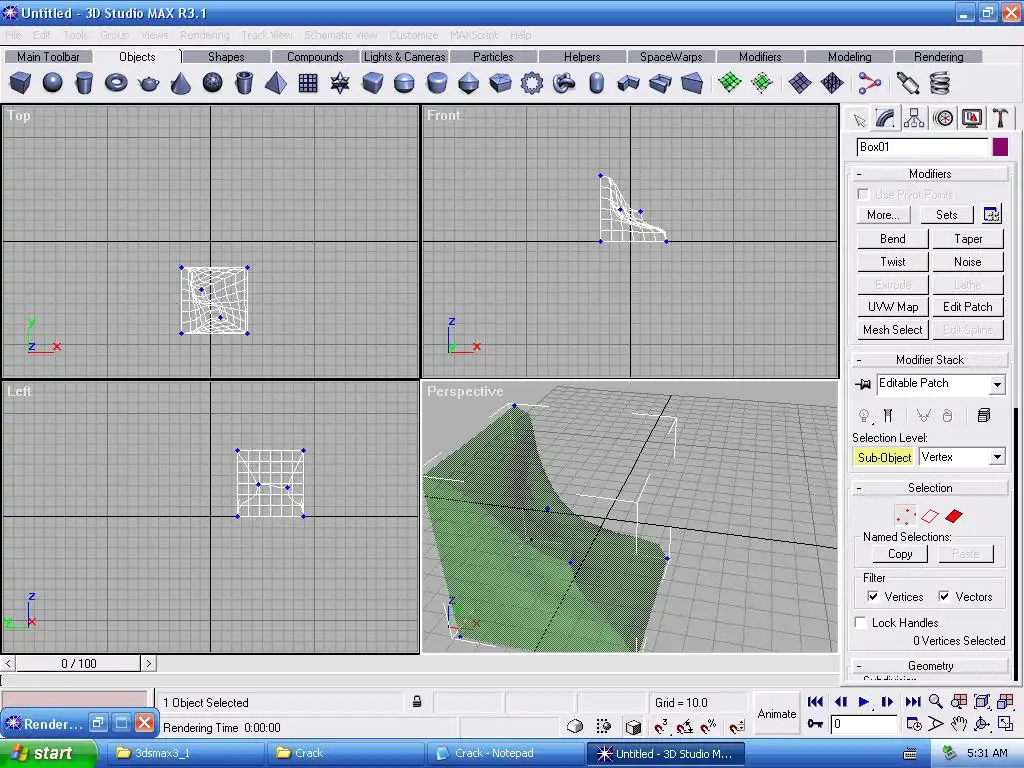Click the Copy named selection button
The width and height of the screenshot is (1024, 768).
point(899,554)
